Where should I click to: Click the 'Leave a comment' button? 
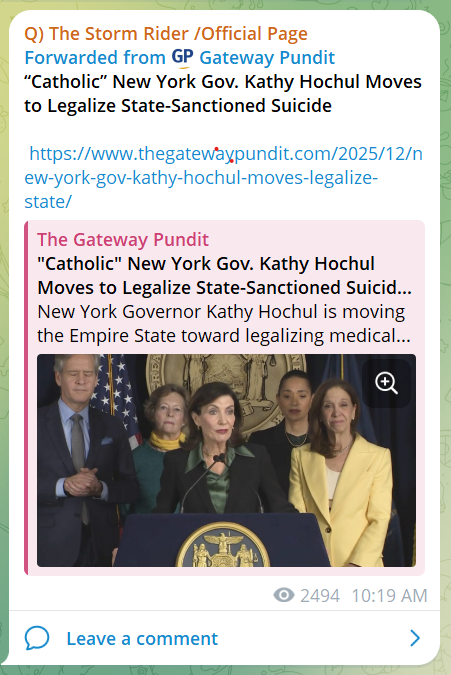click(x=224, y=638)
